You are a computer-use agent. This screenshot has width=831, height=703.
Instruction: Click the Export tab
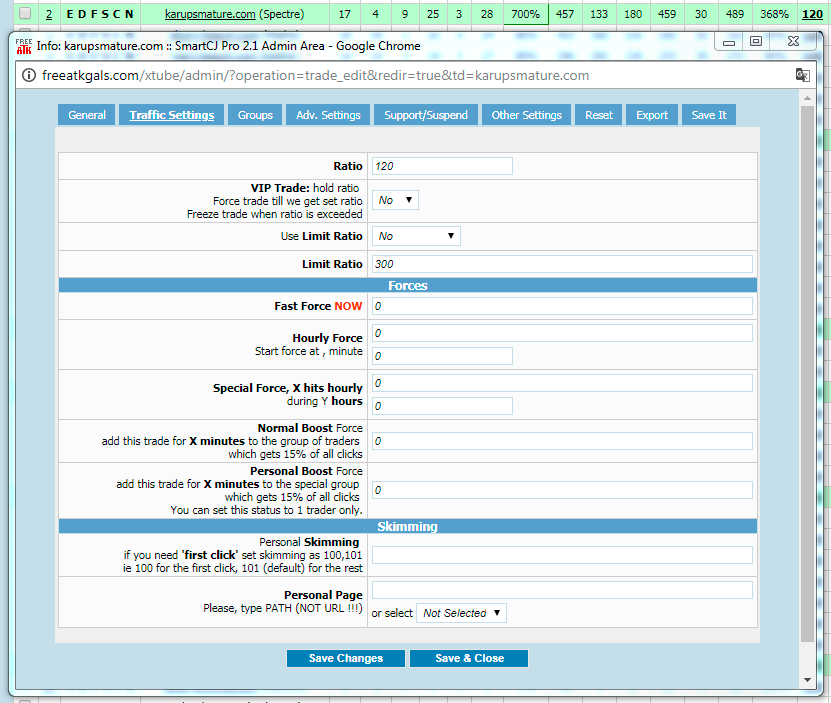click(652, 115)
